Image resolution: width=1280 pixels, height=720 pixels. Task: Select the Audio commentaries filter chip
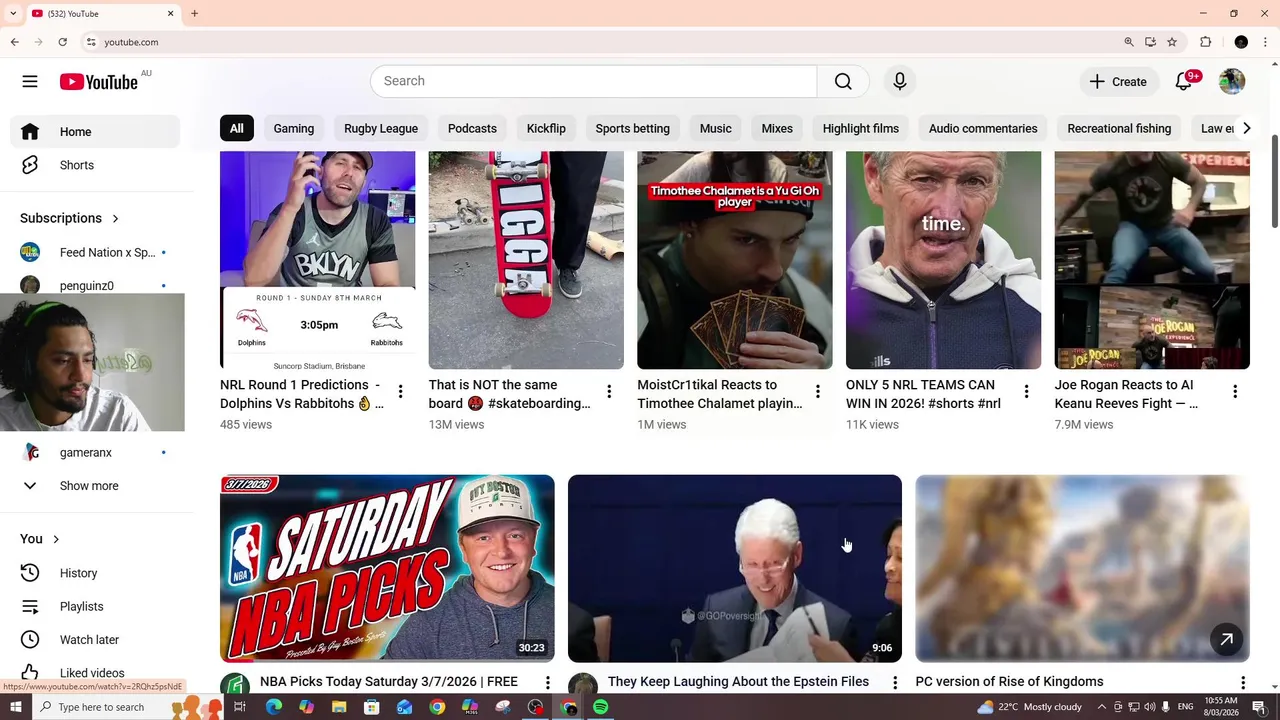click(x=983, y=128)
